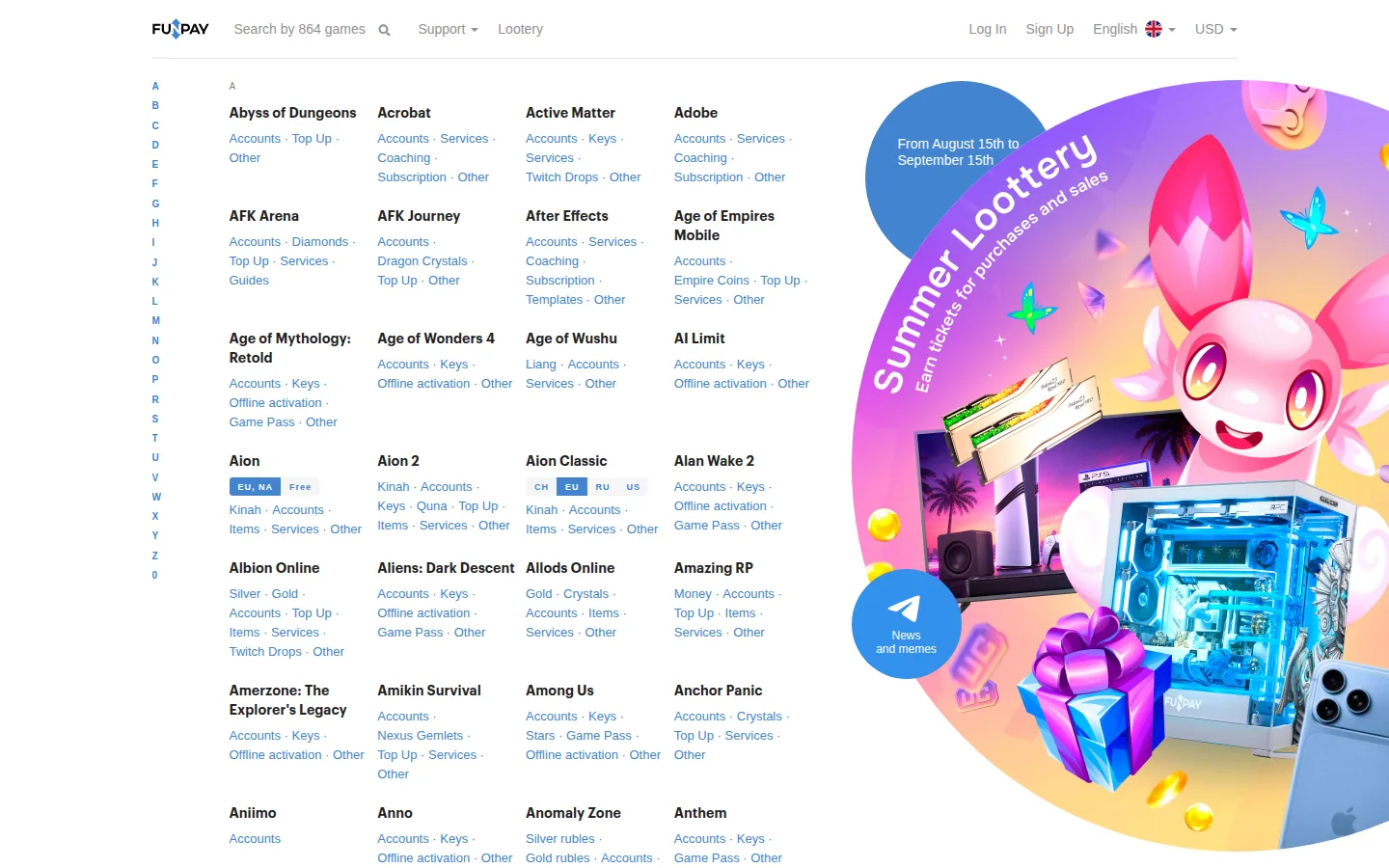Open Accounts under Aniimo

[x=255, y=839]
